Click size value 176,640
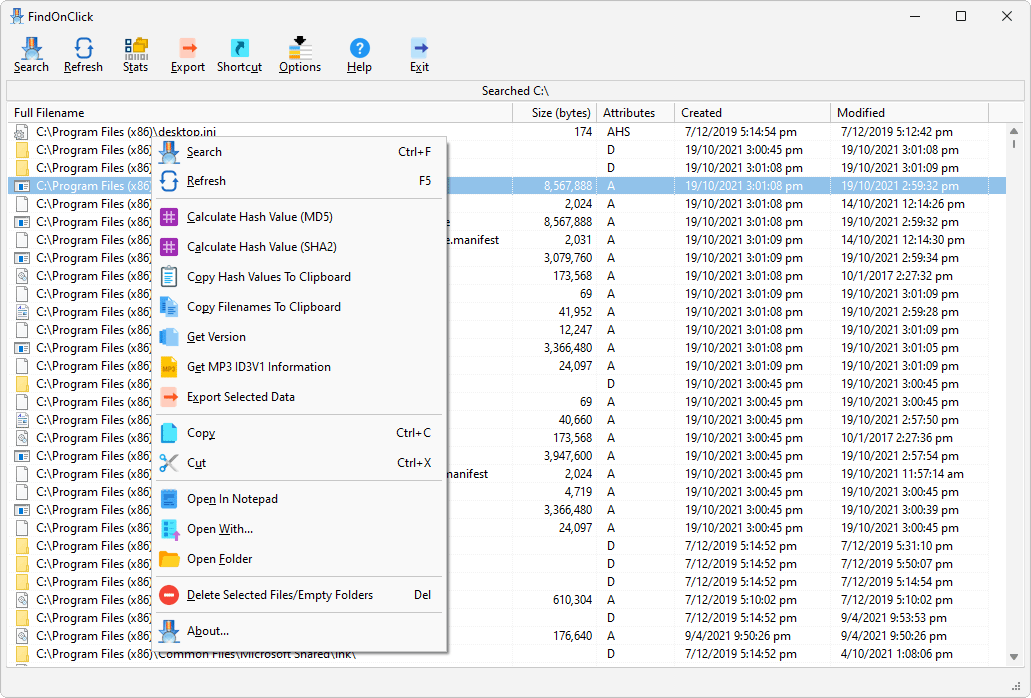Image resolution: width=1031 pixels, height=698 pixels. click(572, 636)
